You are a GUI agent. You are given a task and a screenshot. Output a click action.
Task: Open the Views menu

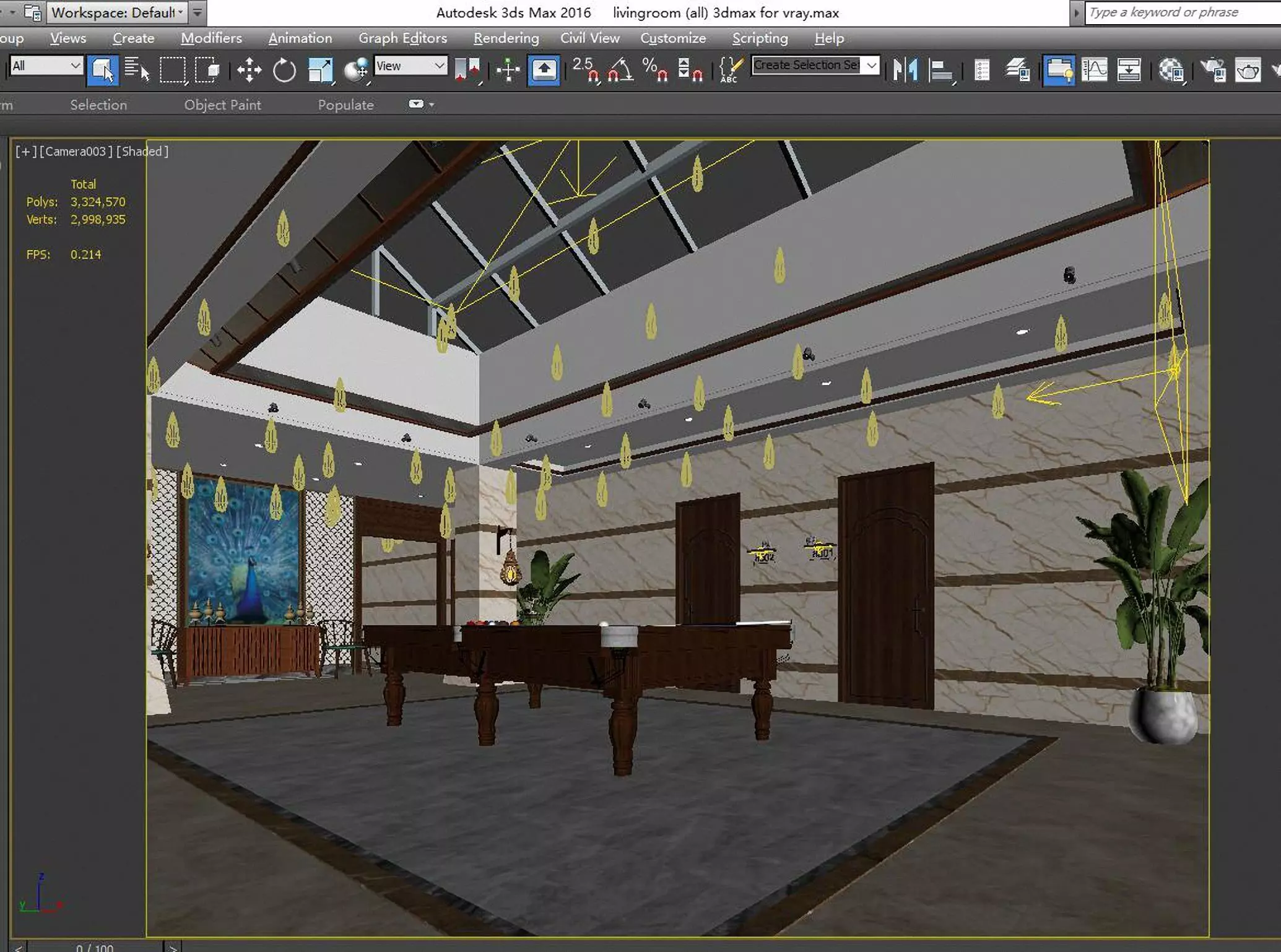click(x=68, y=38)
